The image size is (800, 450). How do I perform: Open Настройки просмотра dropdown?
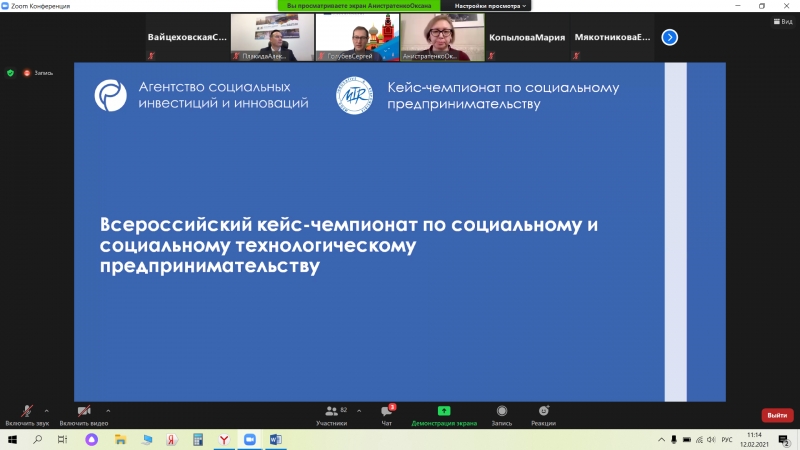coord(490,6)
